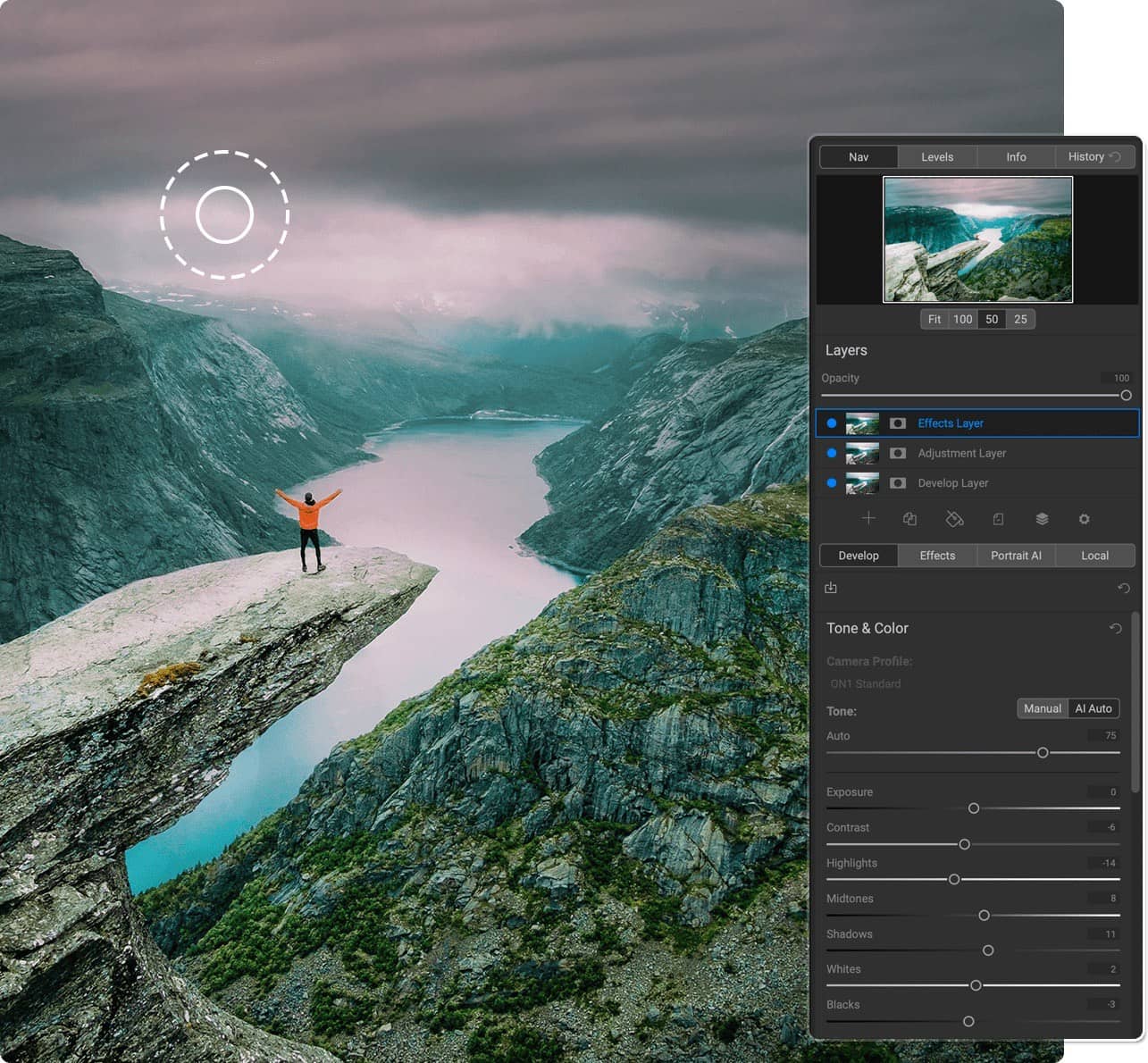Click the Effects Layer thumbnail

pos(862,423)
